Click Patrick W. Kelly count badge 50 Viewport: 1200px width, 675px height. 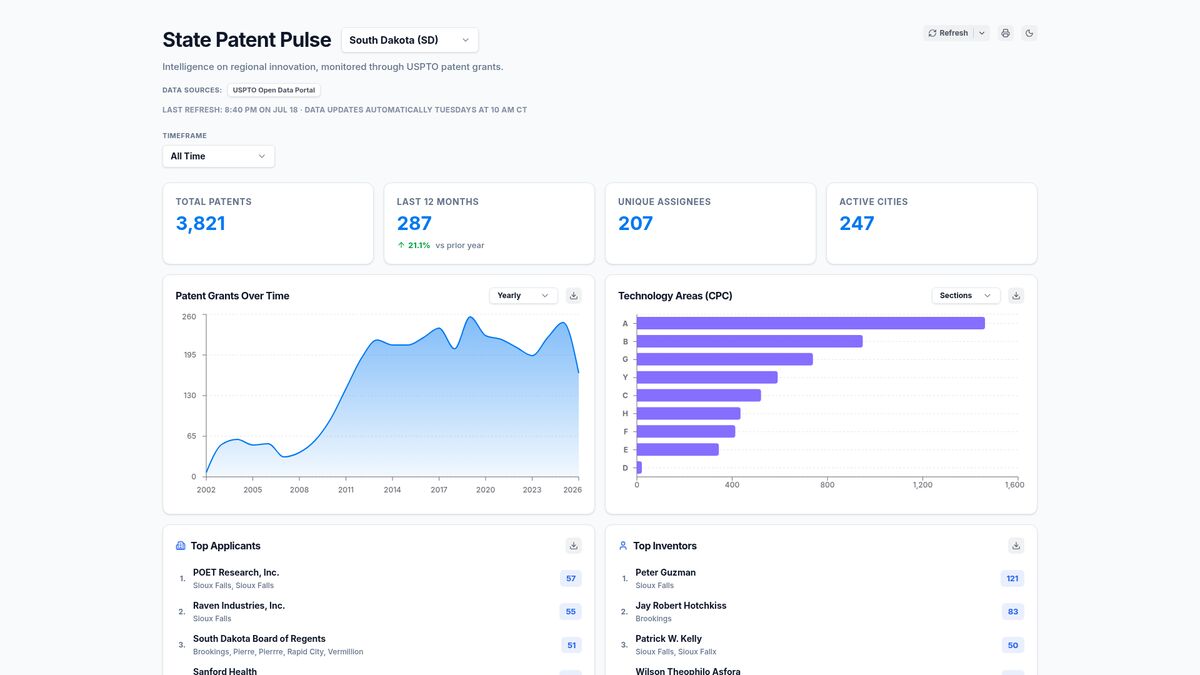[x=1013, y=645]
